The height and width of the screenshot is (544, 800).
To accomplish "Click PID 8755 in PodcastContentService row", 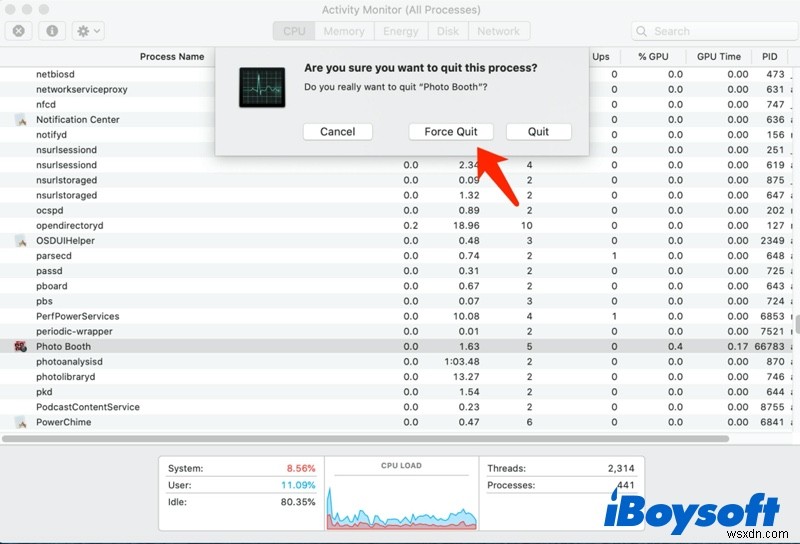I will coord(772,407).
